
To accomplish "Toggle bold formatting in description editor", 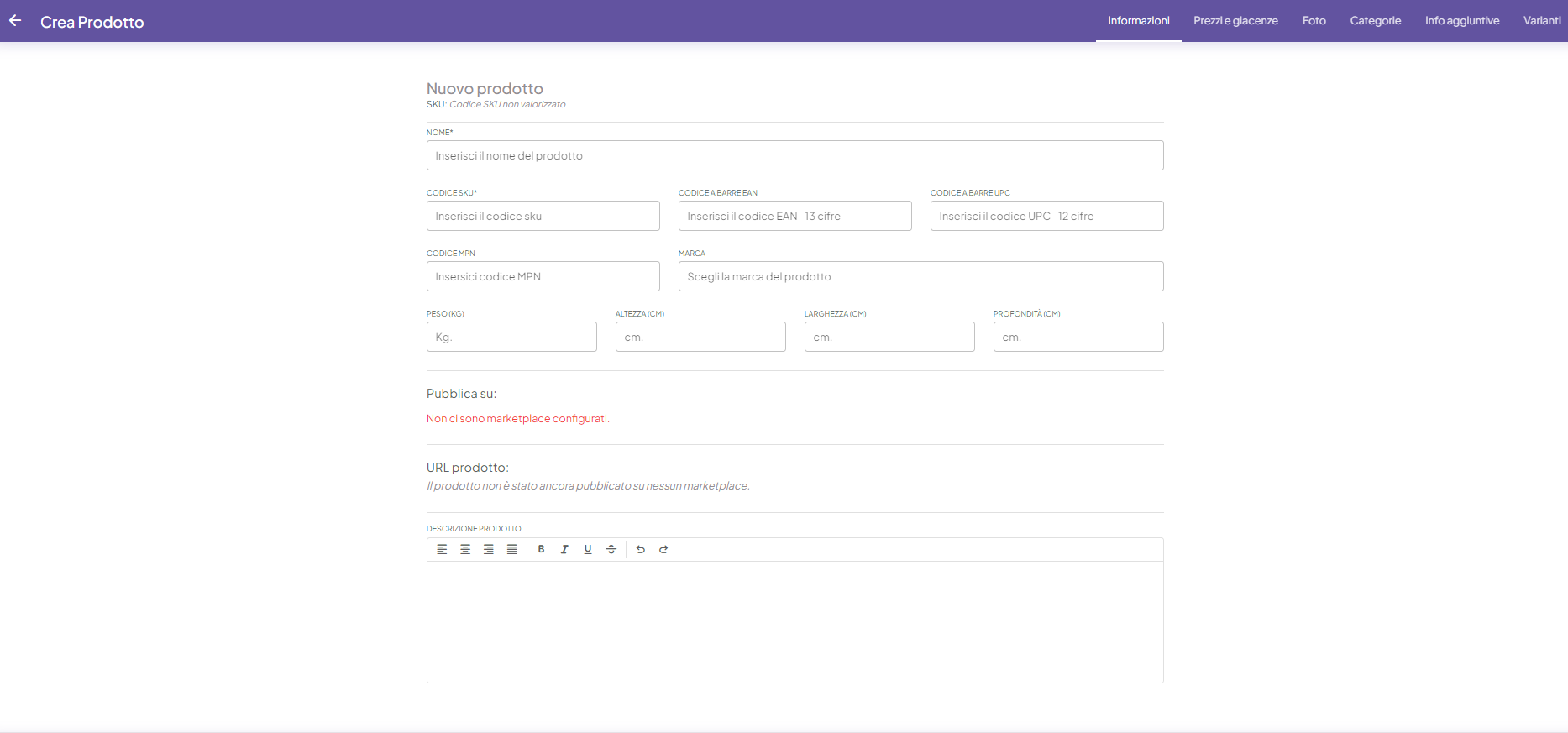I will click(542, 549).
